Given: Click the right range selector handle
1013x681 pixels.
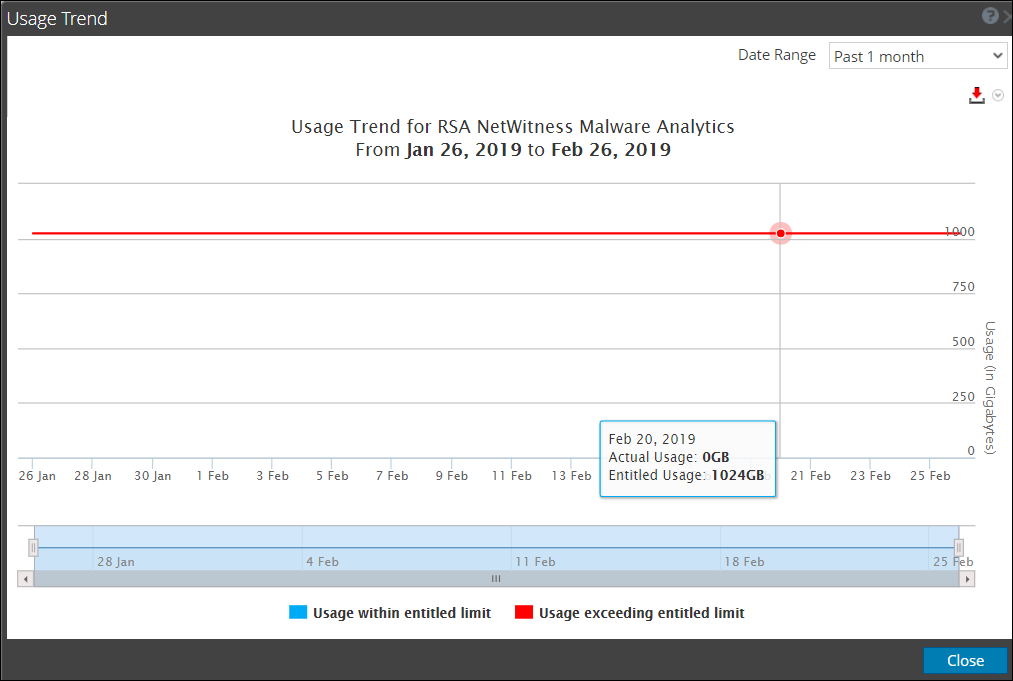Looking at the screenshot, I should click(x=959, y=548).
